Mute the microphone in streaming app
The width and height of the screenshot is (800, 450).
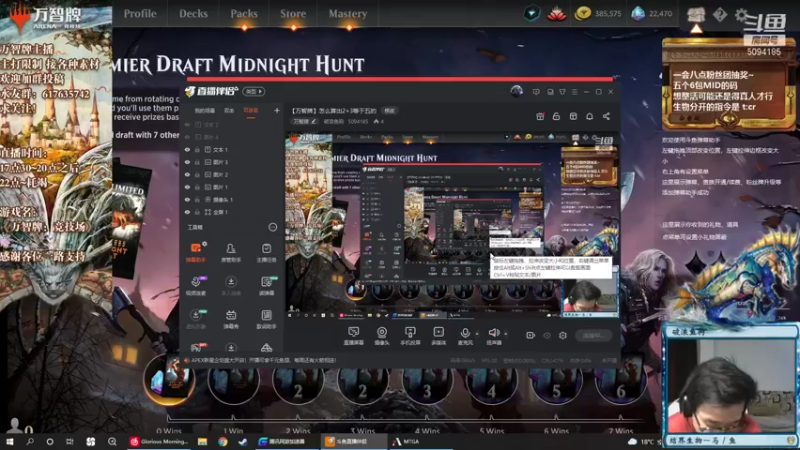tap(465, 336)
